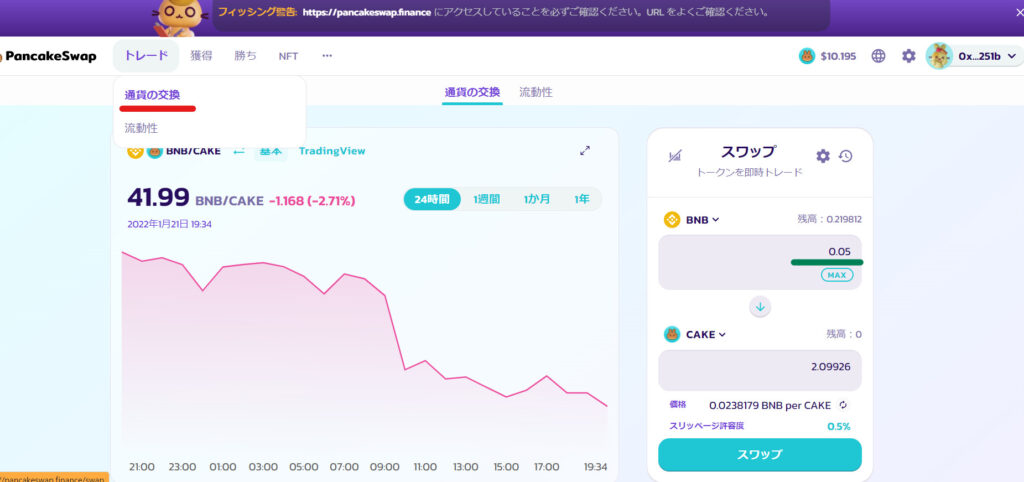The width and height of the screenshot is (1024, 482).
Task: Click price text 0.0238179 BNB per CAKE
Action: [770, 406]
